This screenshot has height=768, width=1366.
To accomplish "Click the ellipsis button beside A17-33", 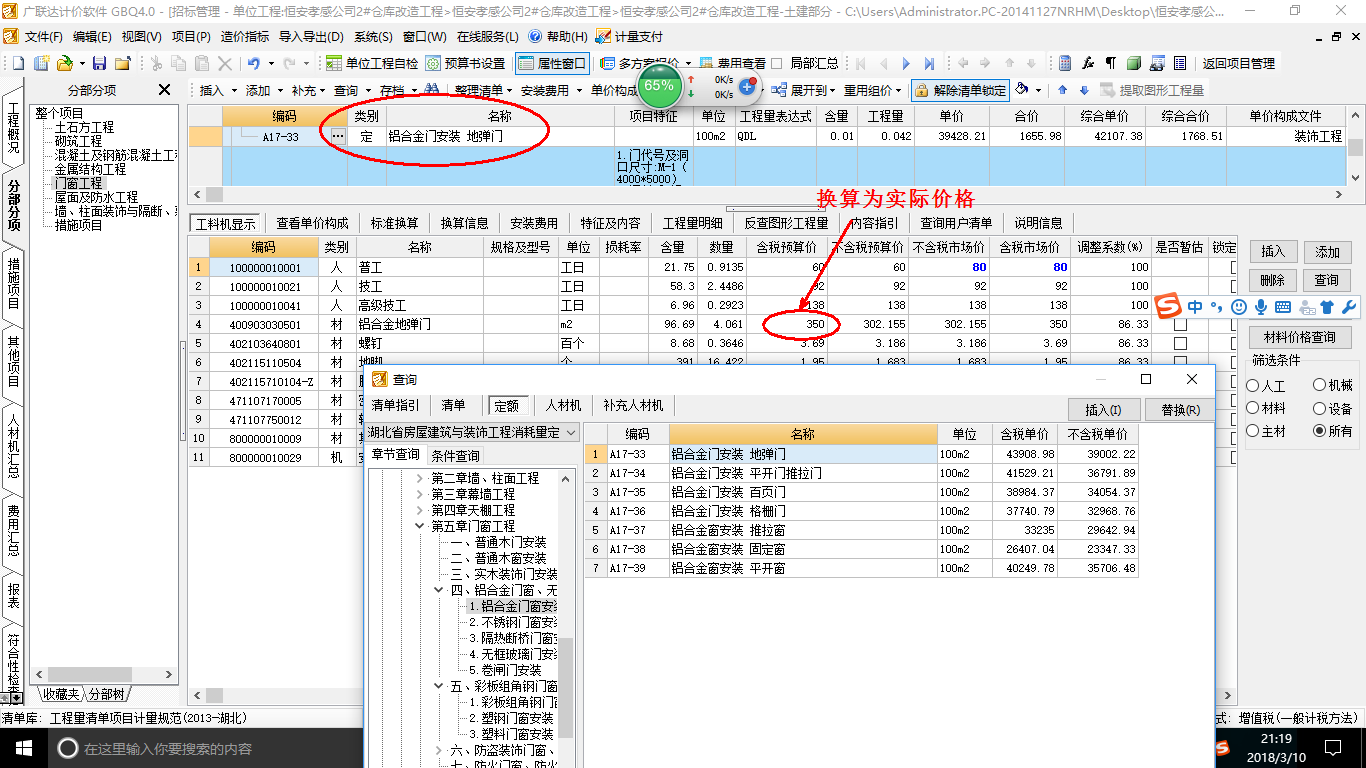I will (x=337, y=136).
